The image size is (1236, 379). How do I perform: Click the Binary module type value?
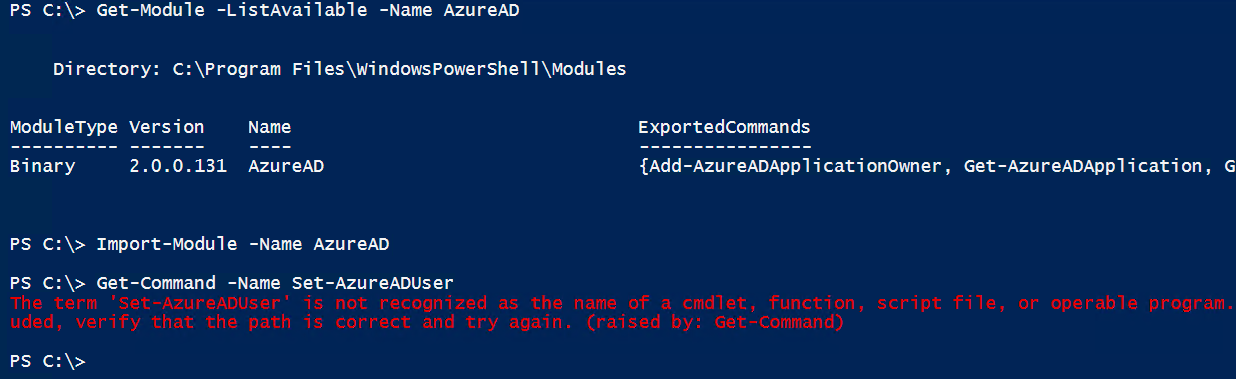pos(42,166)
